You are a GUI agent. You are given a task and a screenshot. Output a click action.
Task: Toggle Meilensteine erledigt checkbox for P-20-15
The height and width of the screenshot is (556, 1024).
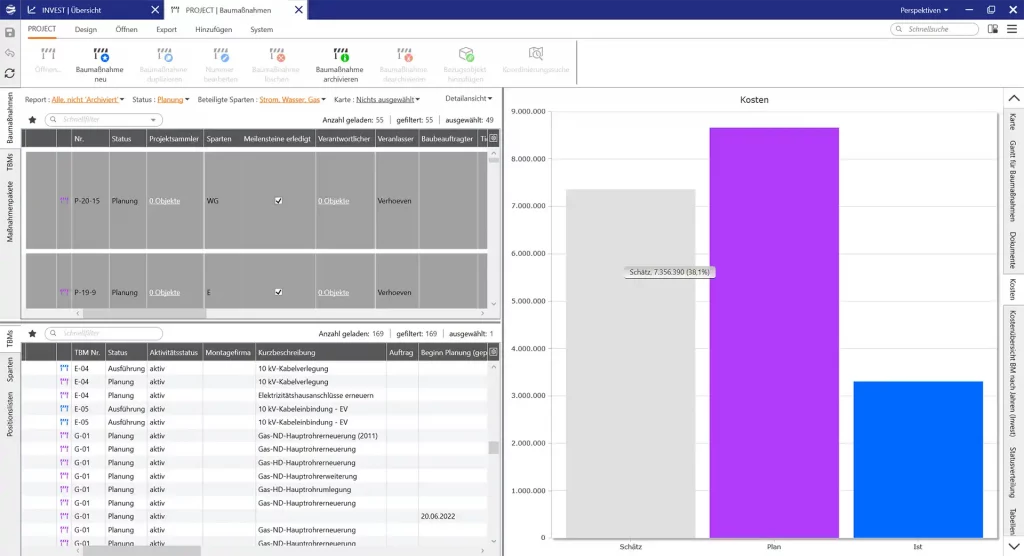click(278, 201)
